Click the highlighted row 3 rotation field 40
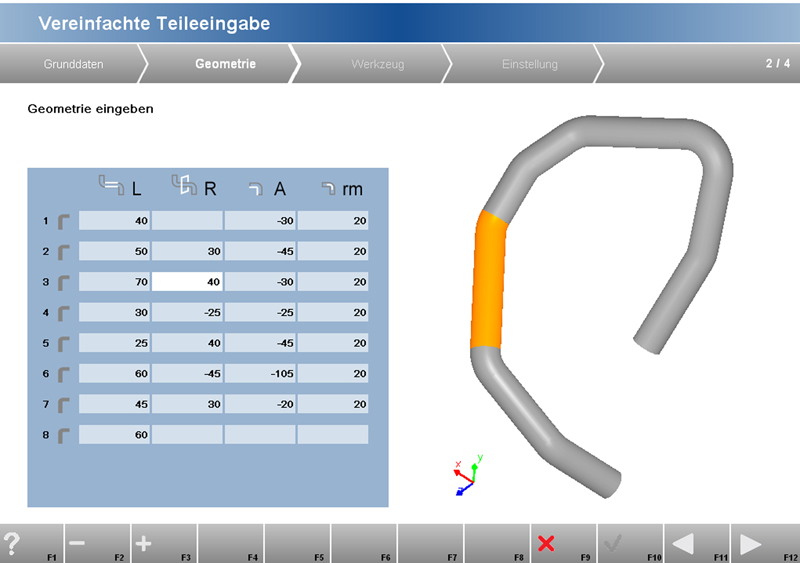Image resolution: width=800 pixels, height=563 pixels. pyautogui.click(x=187, y=282)
